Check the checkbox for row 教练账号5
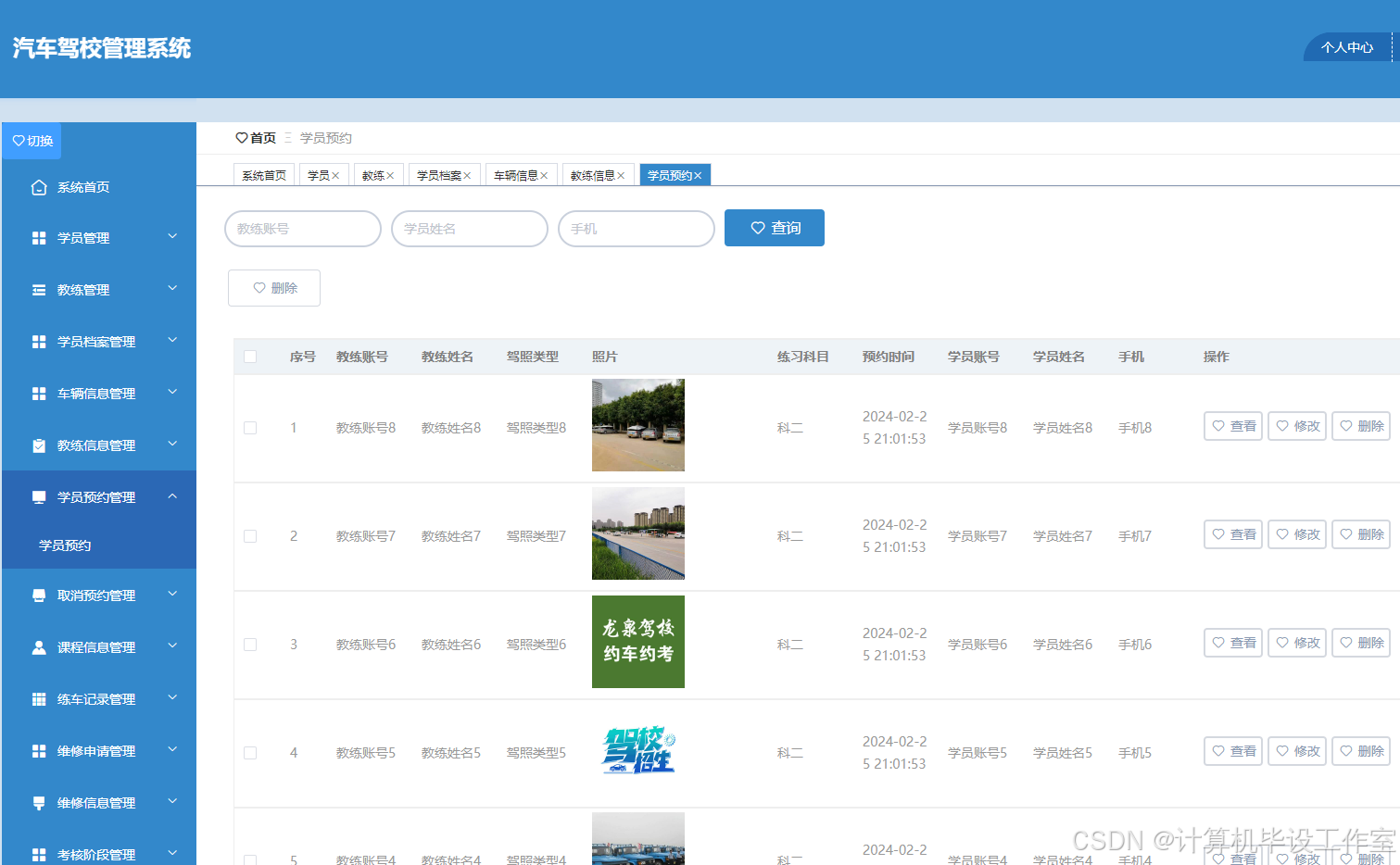 250,753
